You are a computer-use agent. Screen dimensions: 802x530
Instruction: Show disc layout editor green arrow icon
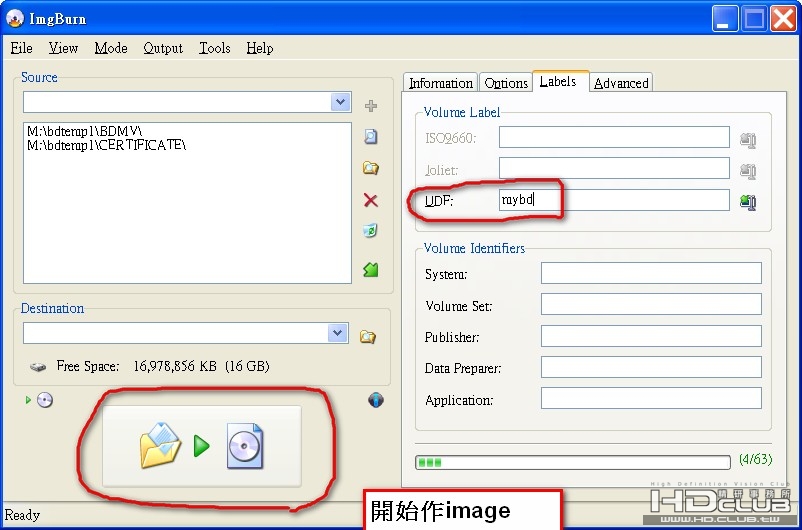coord(371,269)
